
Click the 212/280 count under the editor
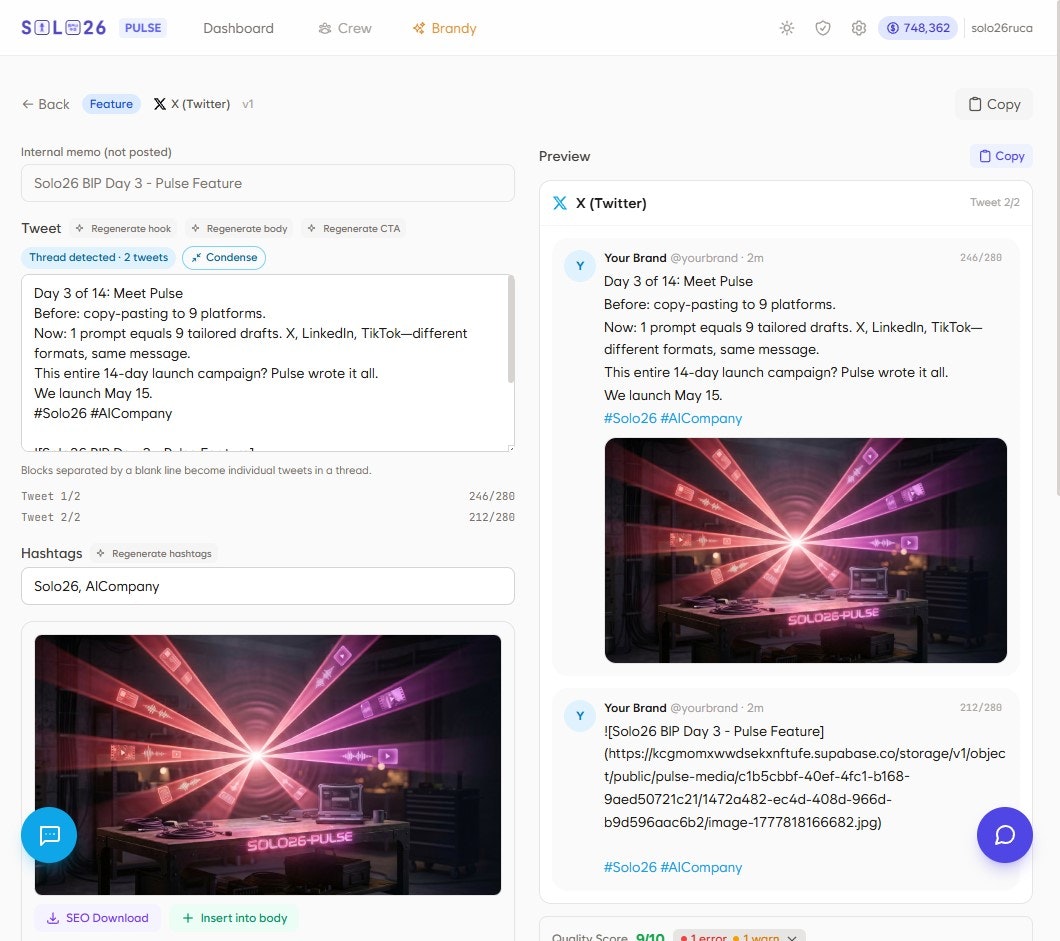[491, 517]
